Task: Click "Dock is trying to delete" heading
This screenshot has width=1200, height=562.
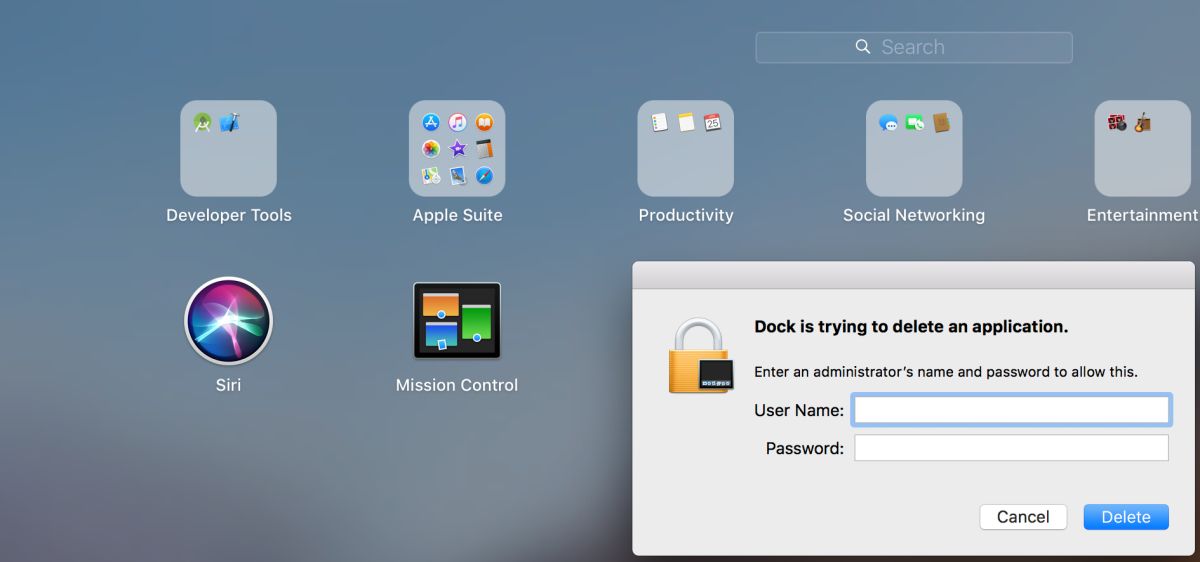Action: point(911,327)
